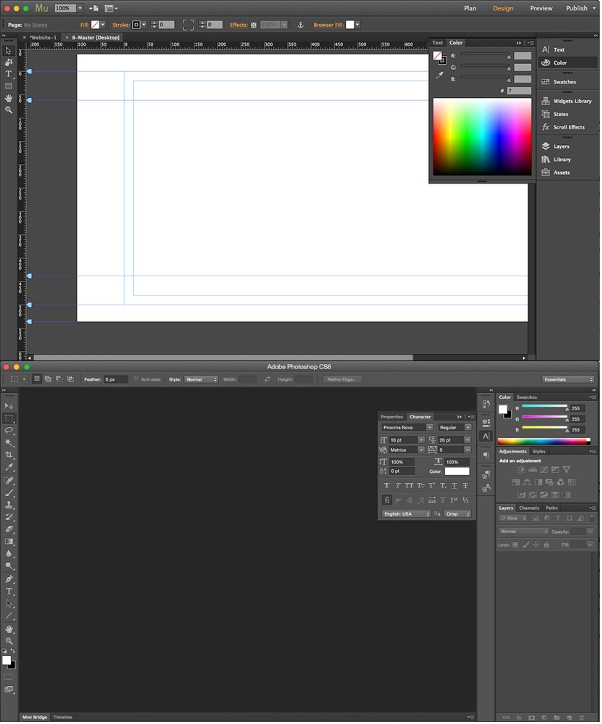This screenshot has width=602, height=724.
Task: Switch to the Website-1 document tab
Action: pos(43,37)
